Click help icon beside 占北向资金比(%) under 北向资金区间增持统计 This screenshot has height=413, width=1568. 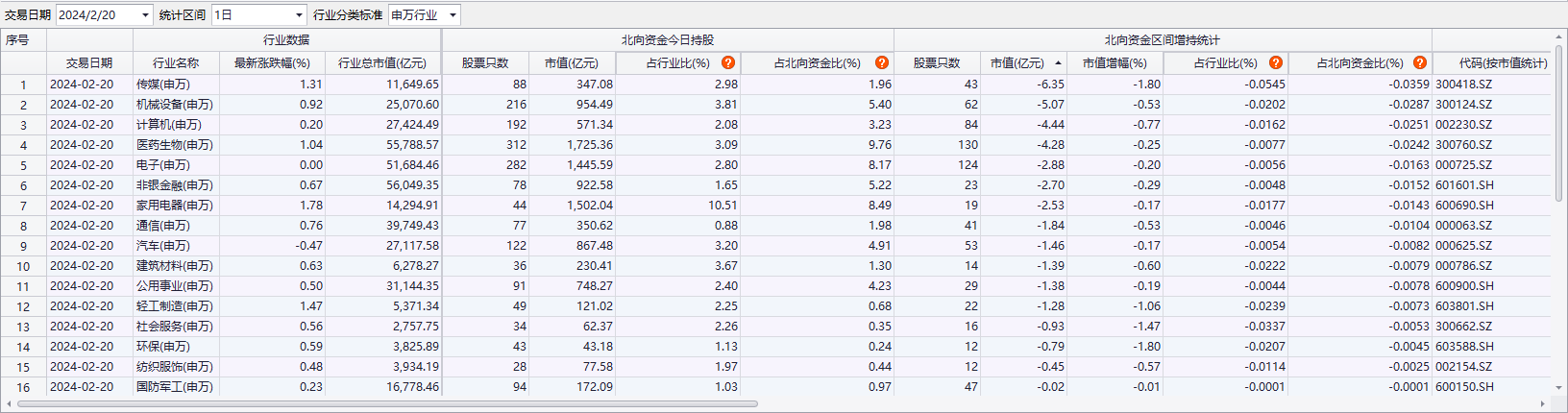click(x=1420, y=62)
